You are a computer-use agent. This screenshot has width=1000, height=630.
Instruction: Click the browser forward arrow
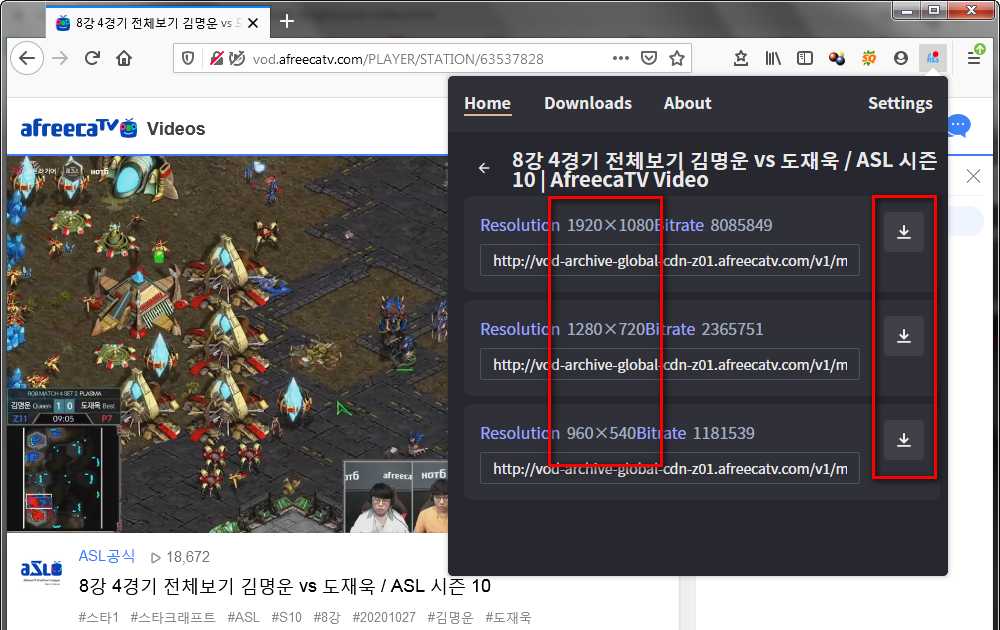(x=60, y=59)
